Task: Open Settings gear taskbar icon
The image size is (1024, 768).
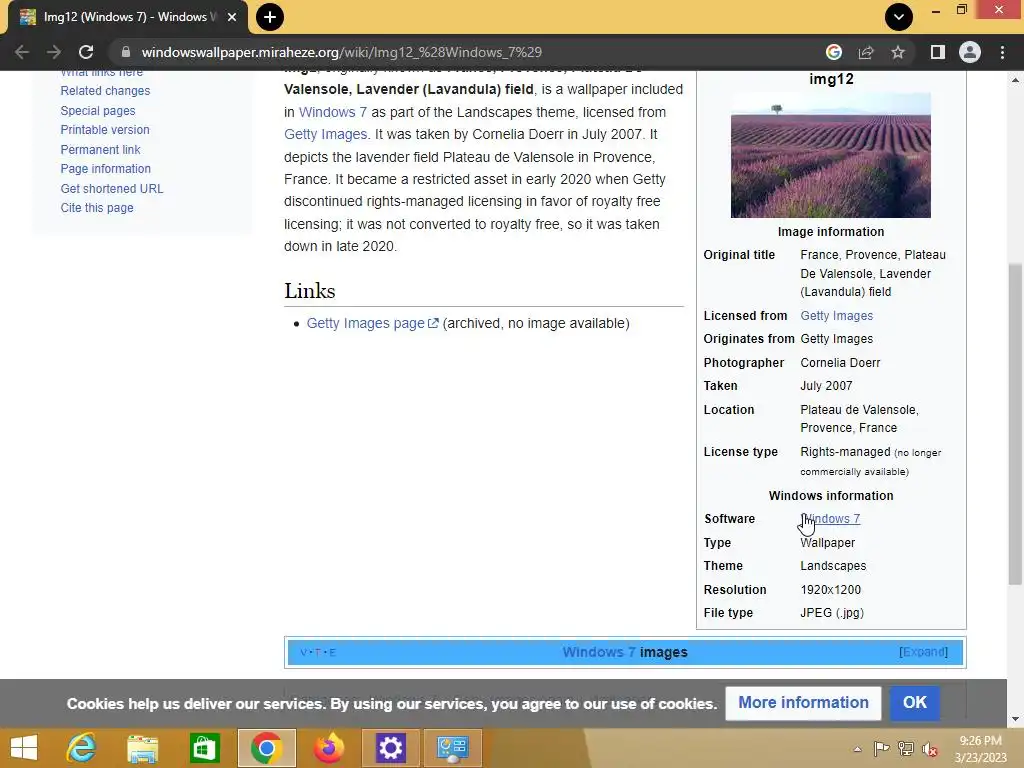Action: 391,748
